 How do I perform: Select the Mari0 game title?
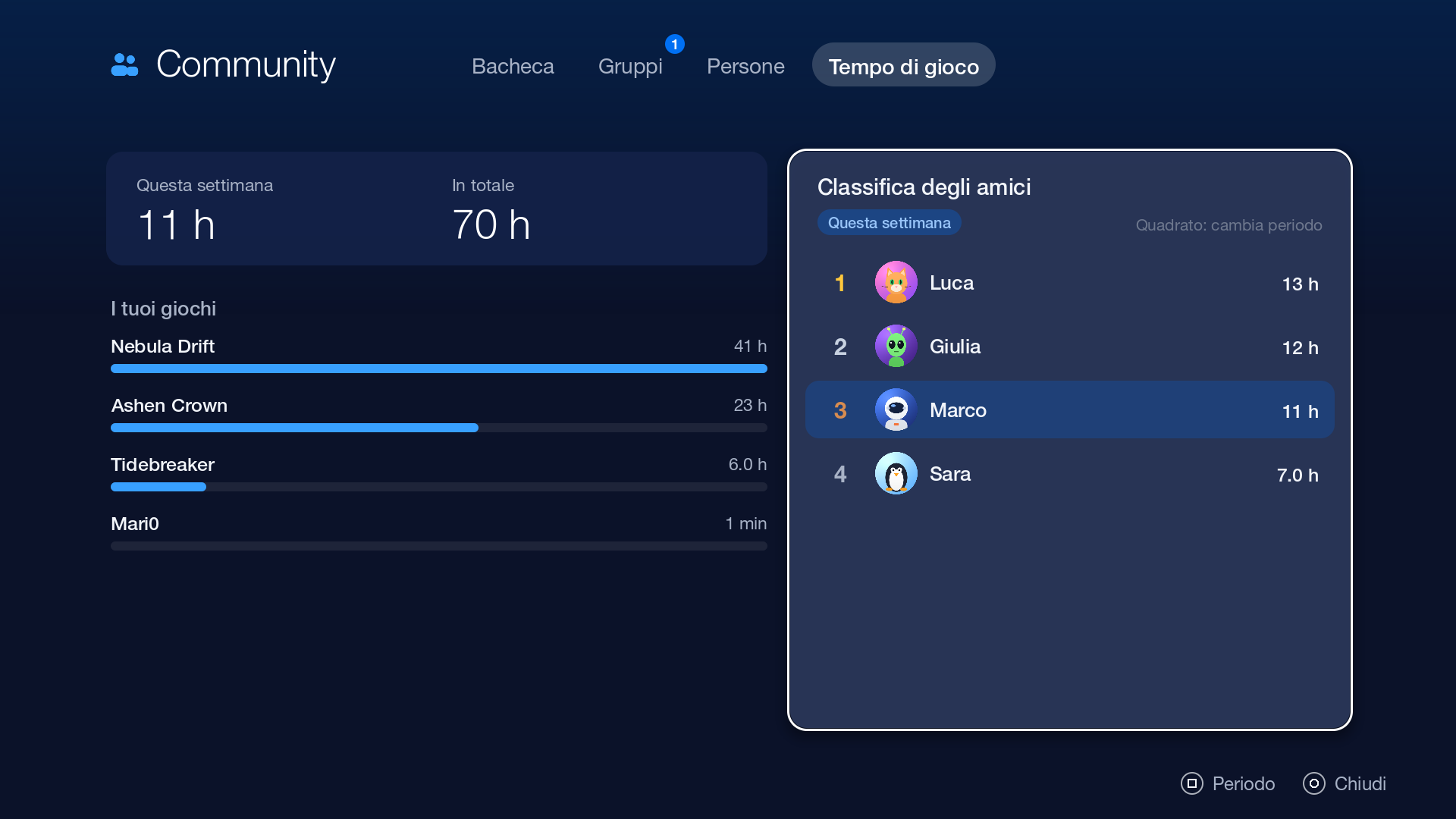coord(134,524)
